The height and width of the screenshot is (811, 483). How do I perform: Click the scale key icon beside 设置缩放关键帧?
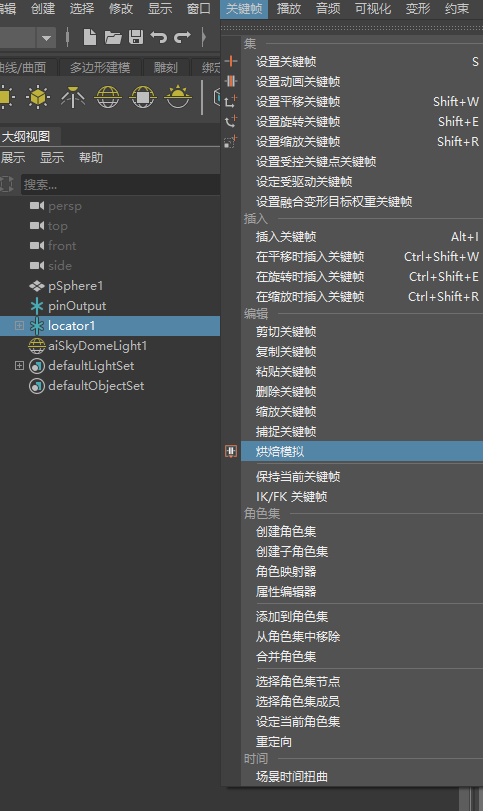(231, 141)
